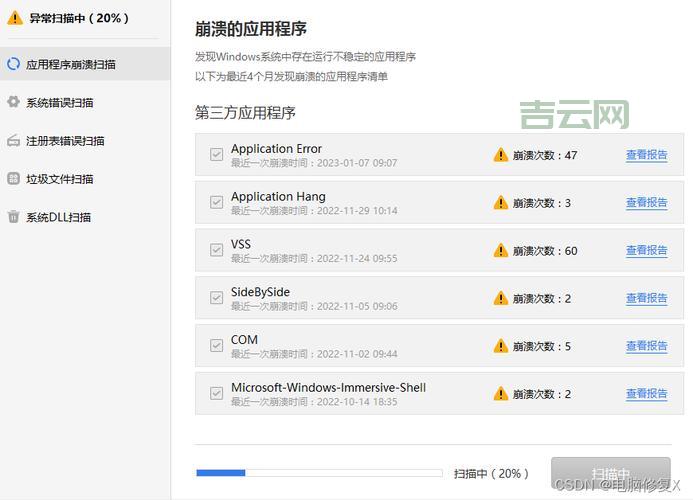Switch to 系统错误扫描 in sidebar

[x=85, y=102]
